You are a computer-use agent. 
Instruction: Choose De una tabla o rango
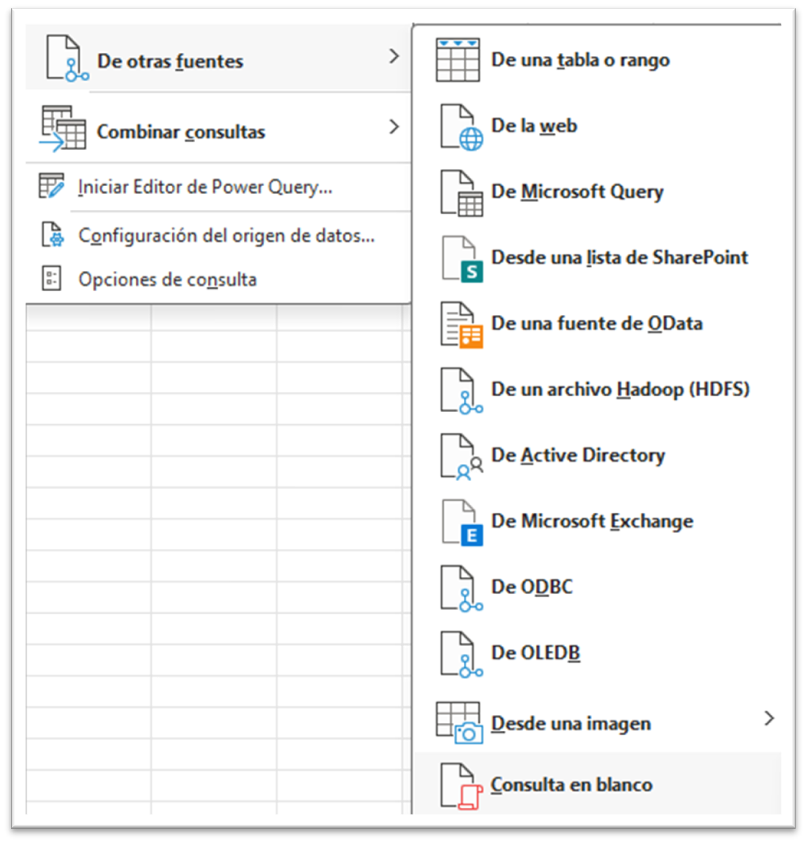pyautogui.click(x=598, y=60)
